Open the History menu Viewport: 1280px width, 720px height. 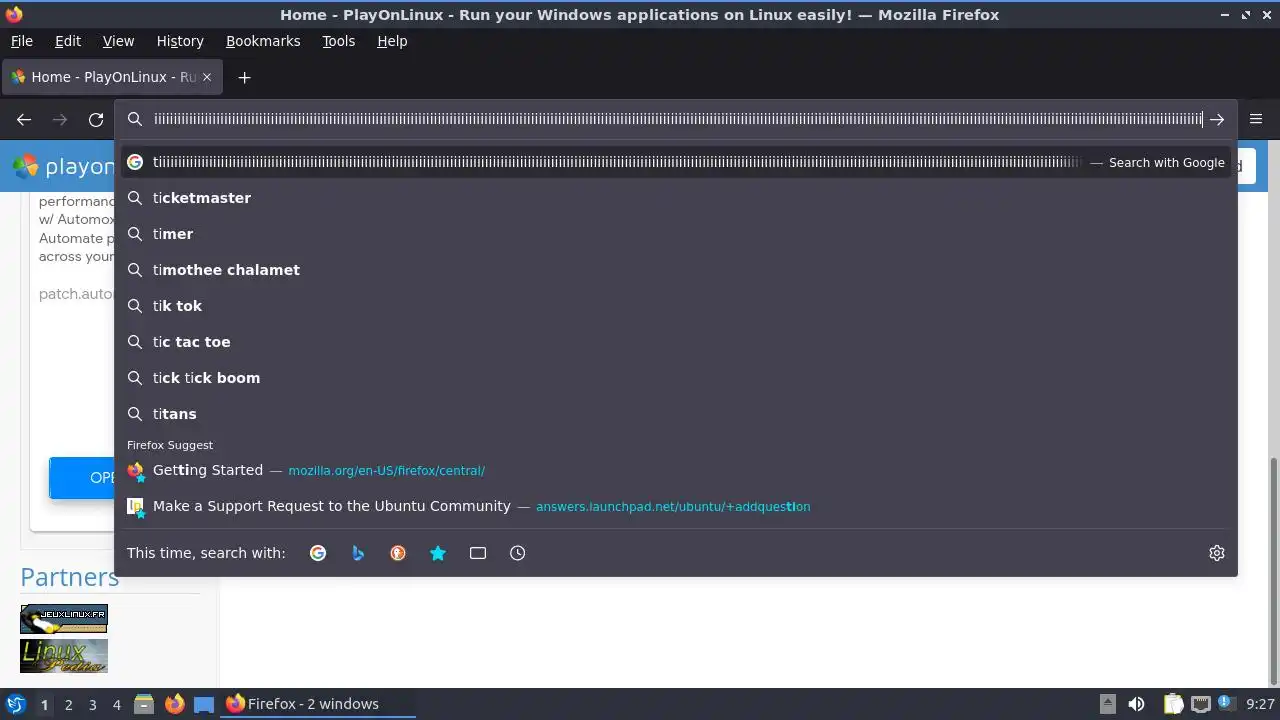tap(180, 41)
